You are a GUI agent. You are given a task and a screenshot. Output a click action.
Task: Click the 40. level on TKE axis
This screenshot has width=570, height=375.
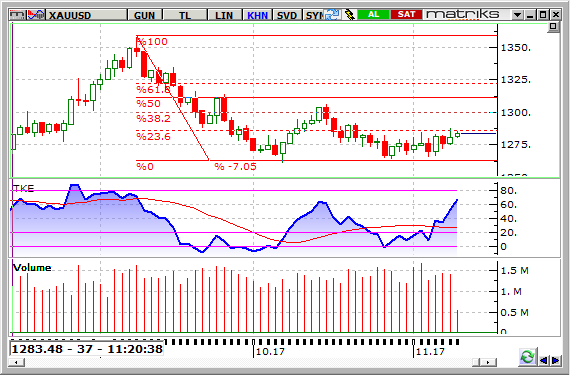[509, 219]
